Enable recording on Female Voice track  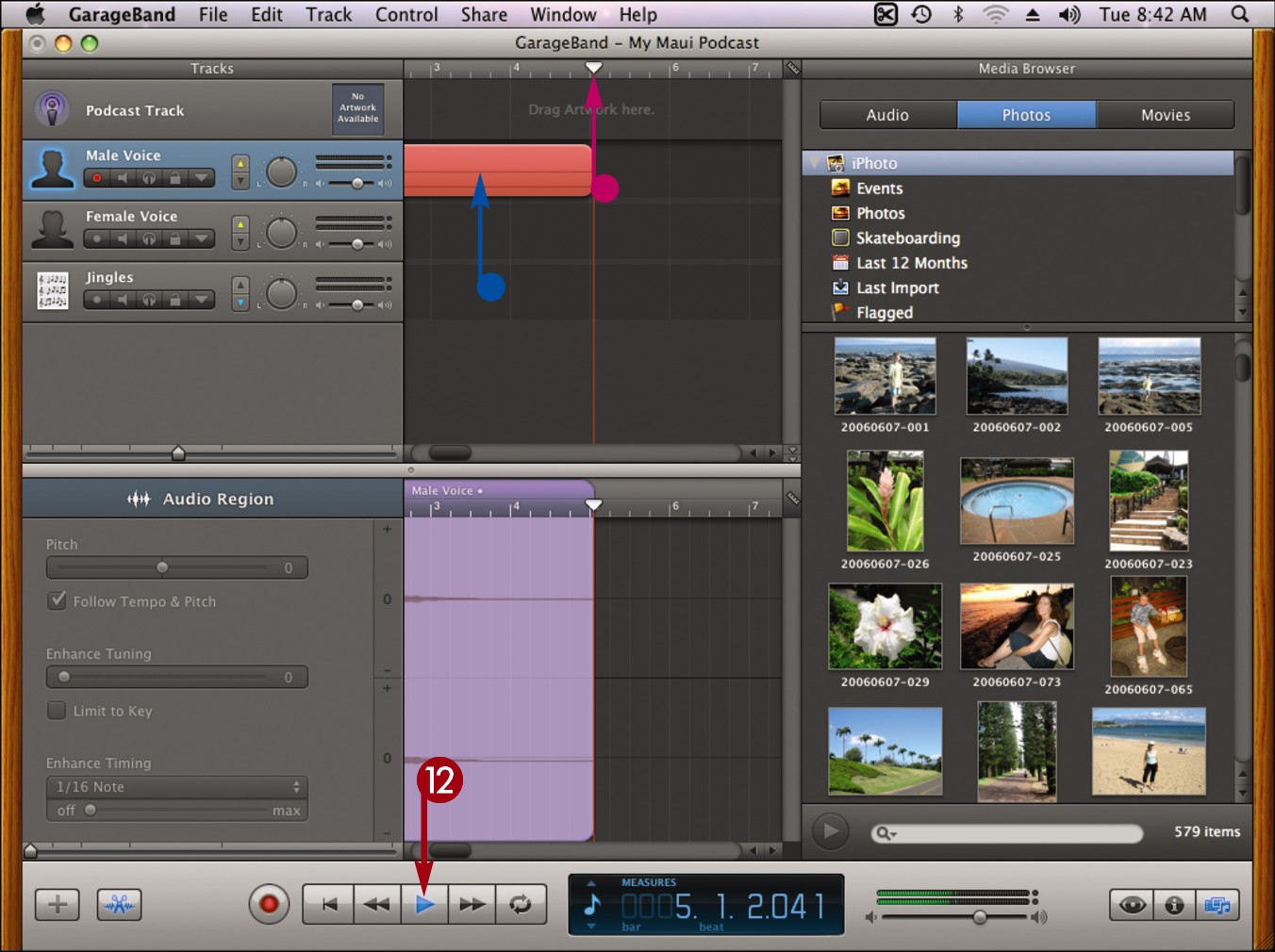(x=96, y=239)
